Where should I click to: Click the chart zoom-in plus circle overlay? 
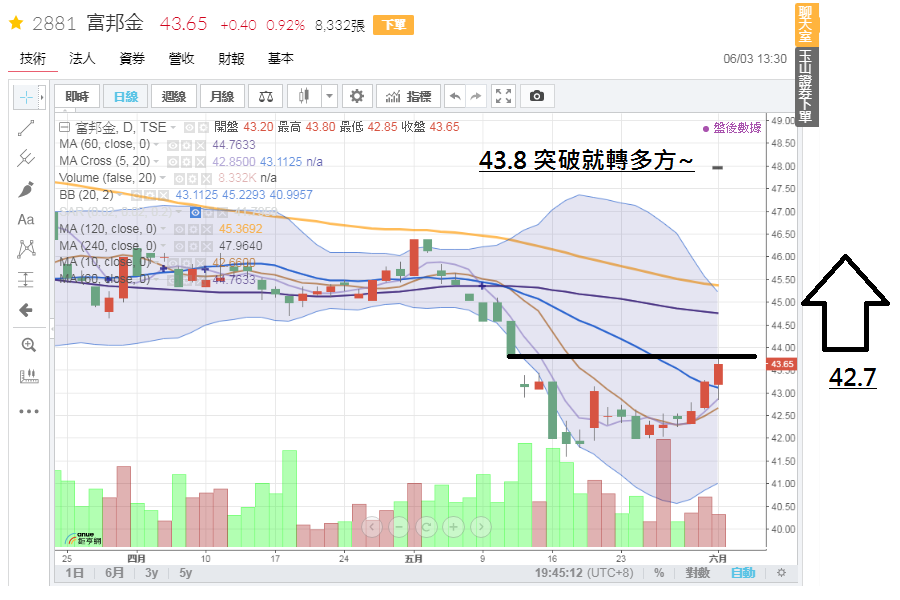coord(453,527)
